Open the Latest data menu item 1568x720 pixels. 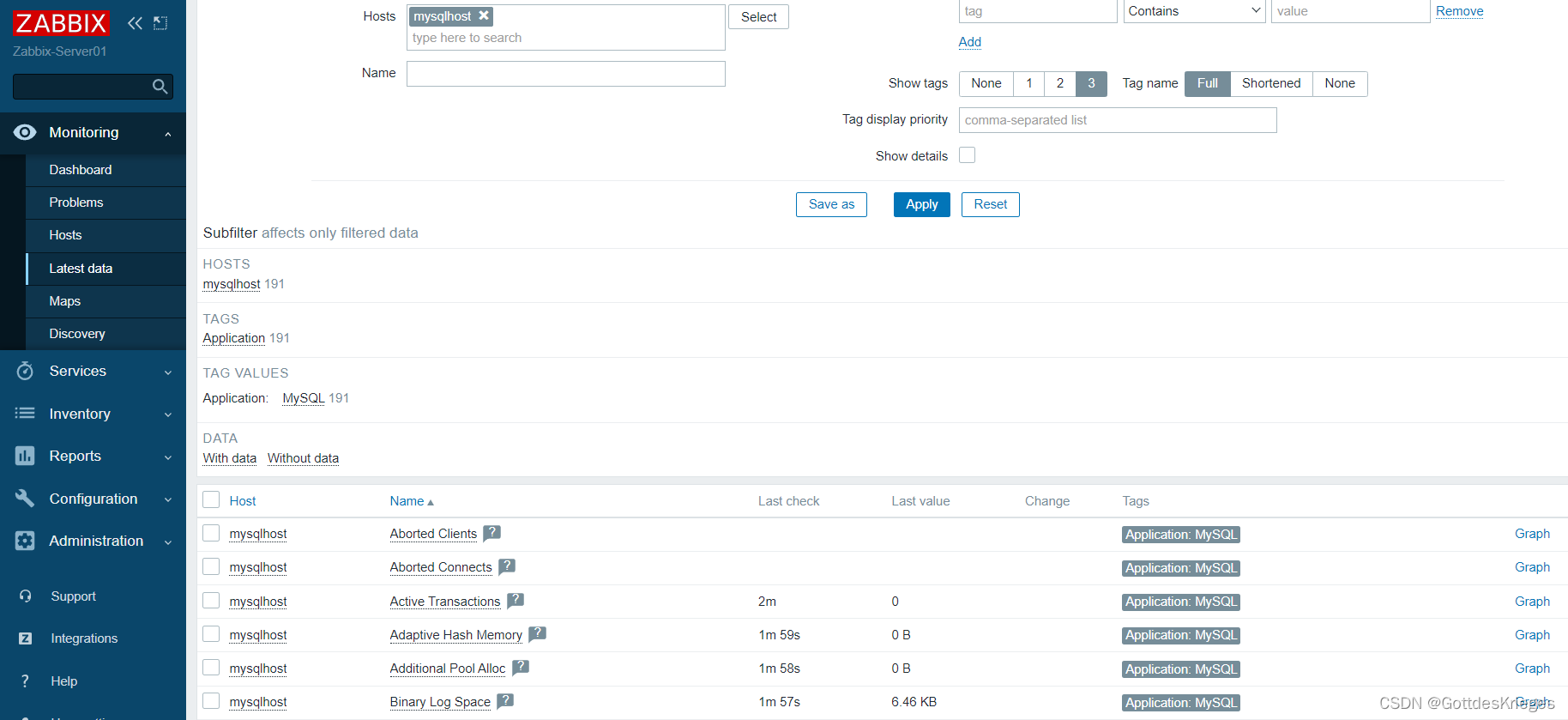(106, 269)
